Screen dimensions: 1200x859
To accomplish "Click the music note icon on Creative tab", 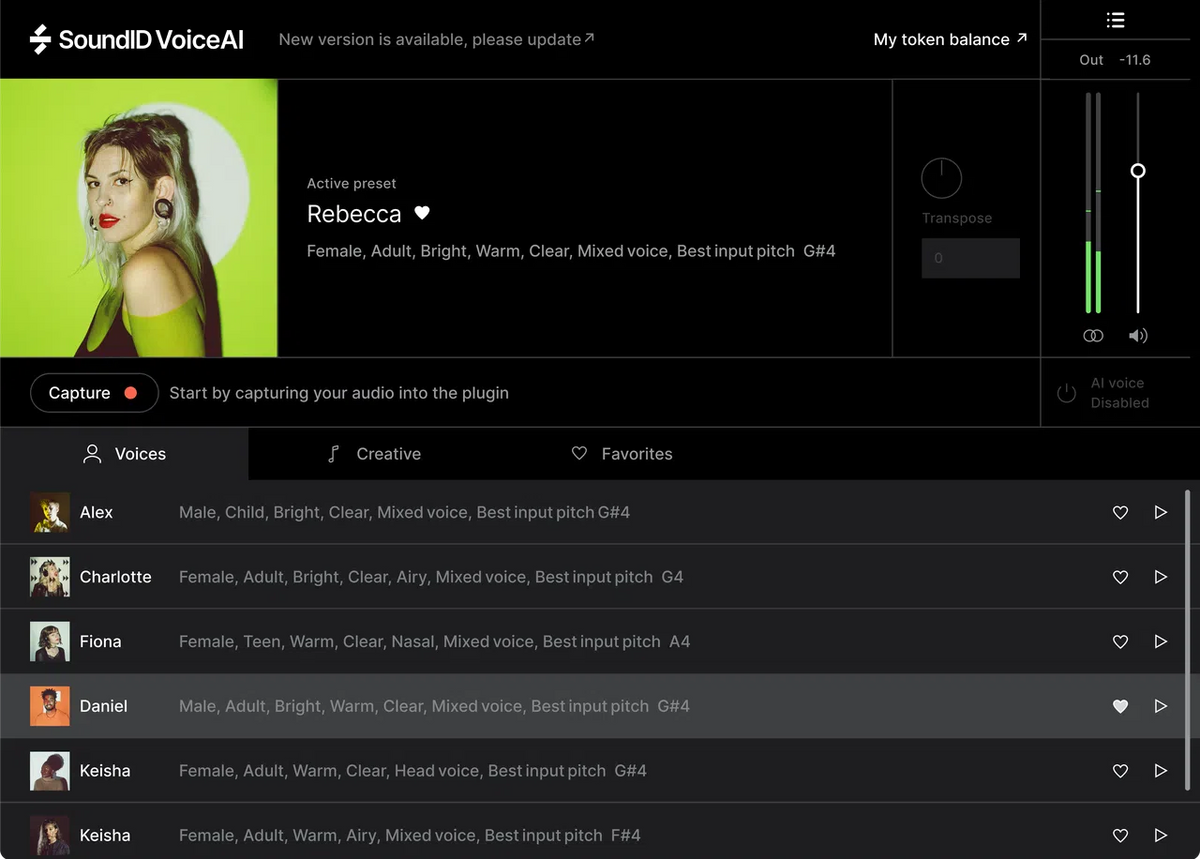I will (x=333, y=453).
